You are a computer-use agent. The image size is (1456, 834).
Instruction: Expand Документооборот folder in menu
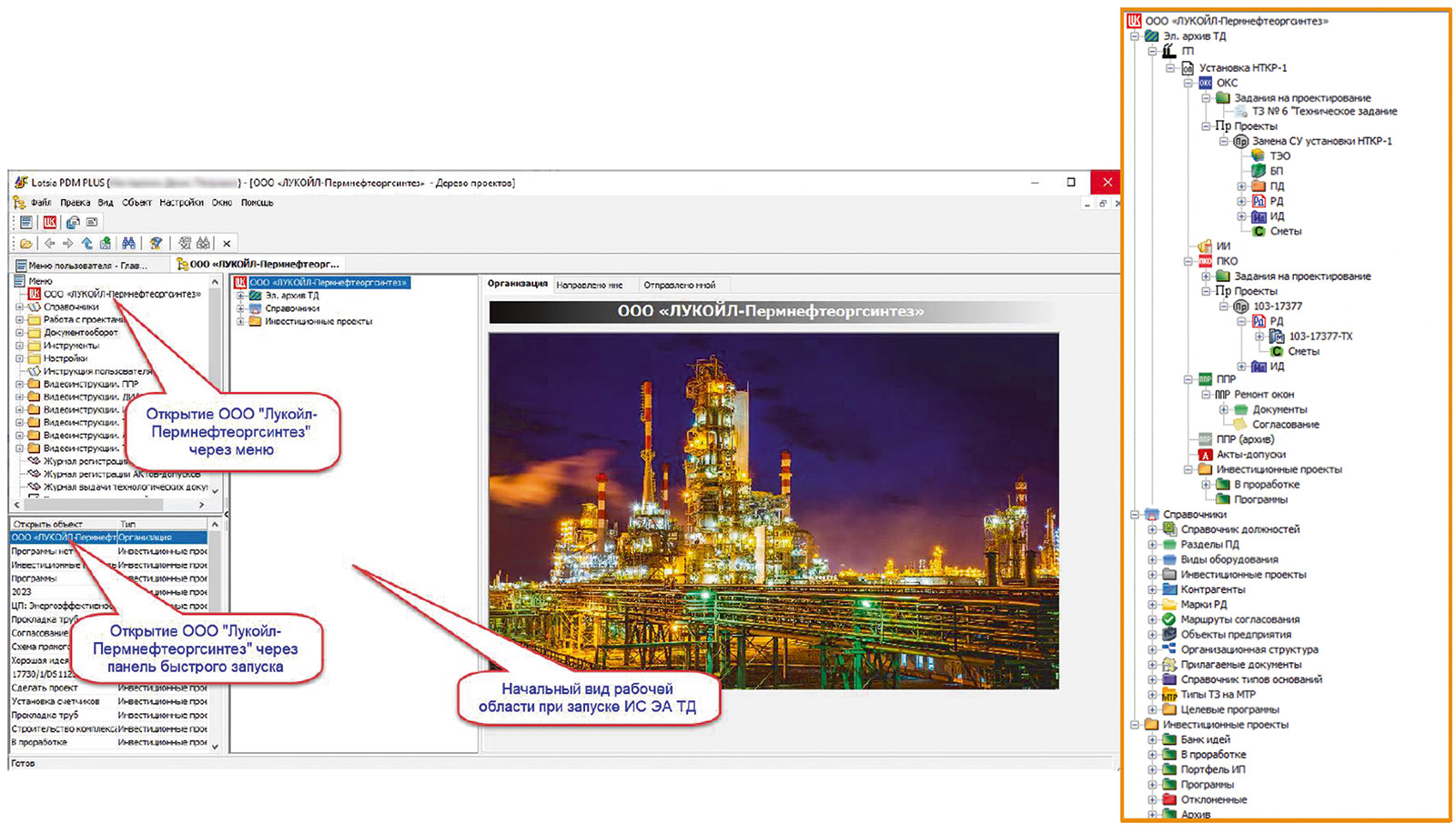[x=19, y=333]
